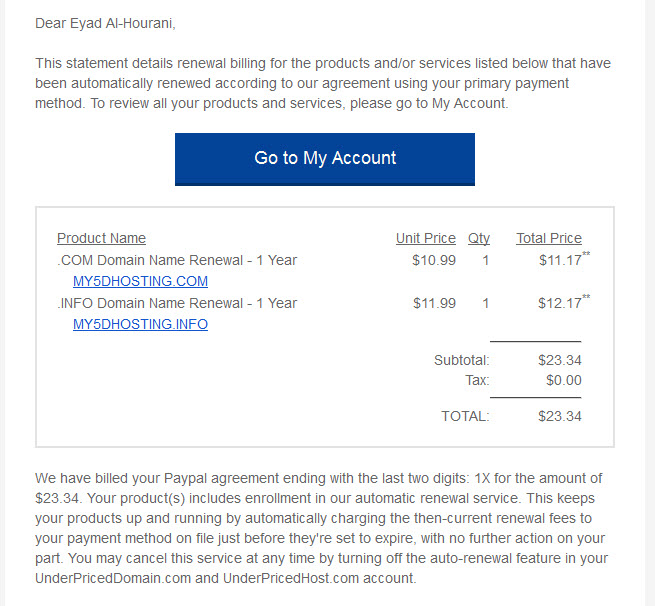Click the $0.00 tax amount

(564, 380)
